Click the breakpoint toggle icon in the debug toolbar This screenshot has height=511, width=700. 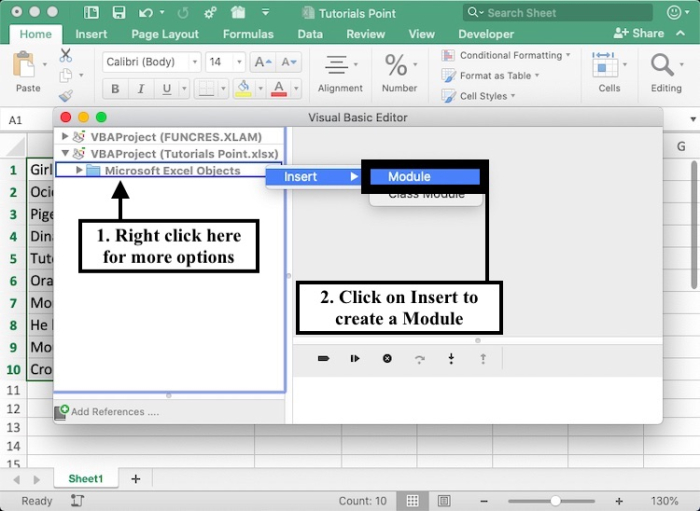pos(324,358)
